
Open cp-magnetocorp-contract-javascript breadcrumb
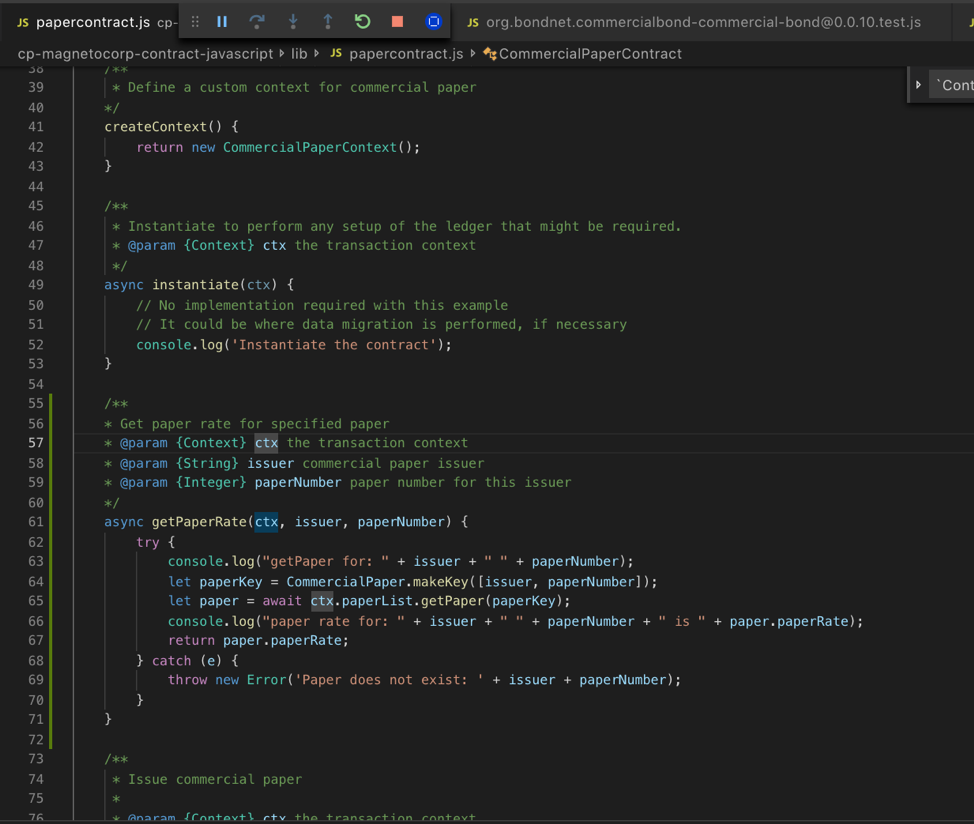[x=145, y=53]
